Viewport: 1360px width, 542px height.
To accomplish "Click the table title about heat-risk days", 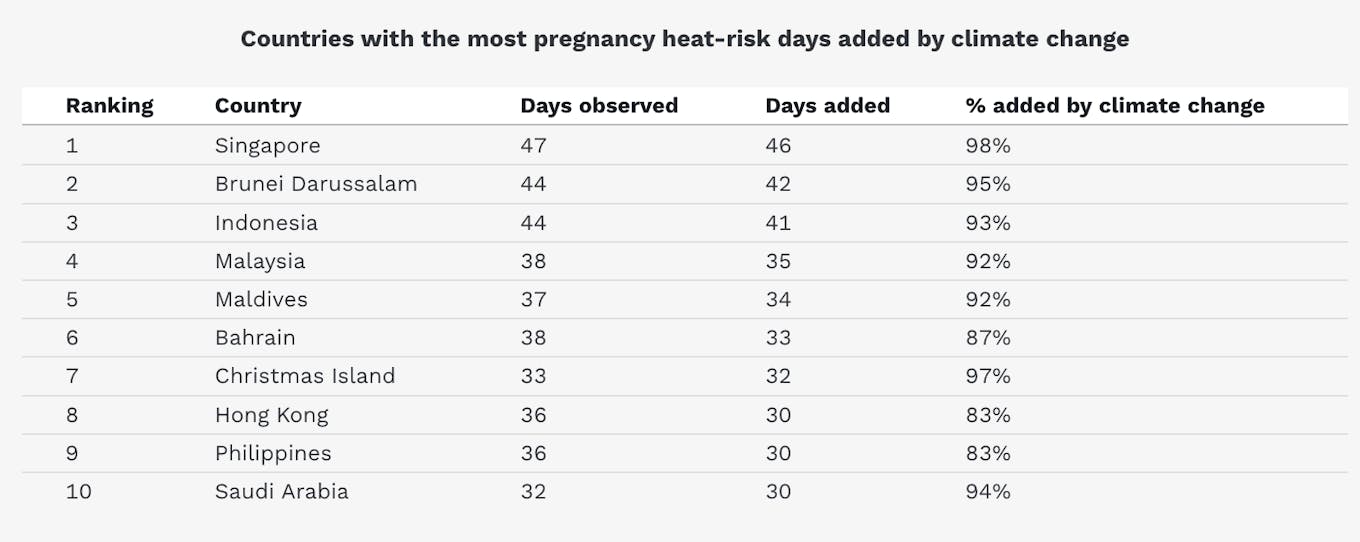I will click(x=685, y=40).
